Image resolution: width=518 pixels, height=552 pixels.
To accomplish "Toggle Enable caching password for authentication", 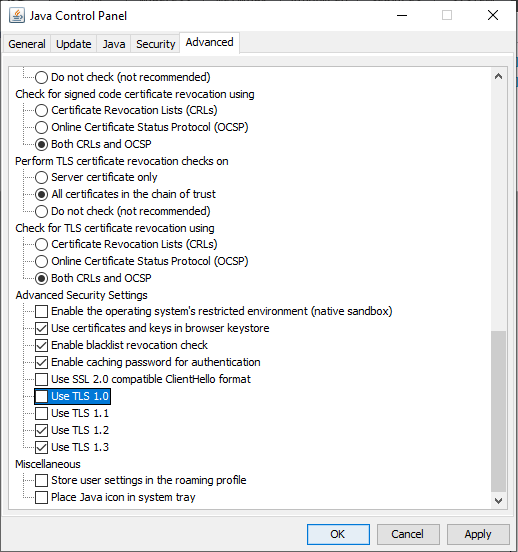I will click(41, 362).
